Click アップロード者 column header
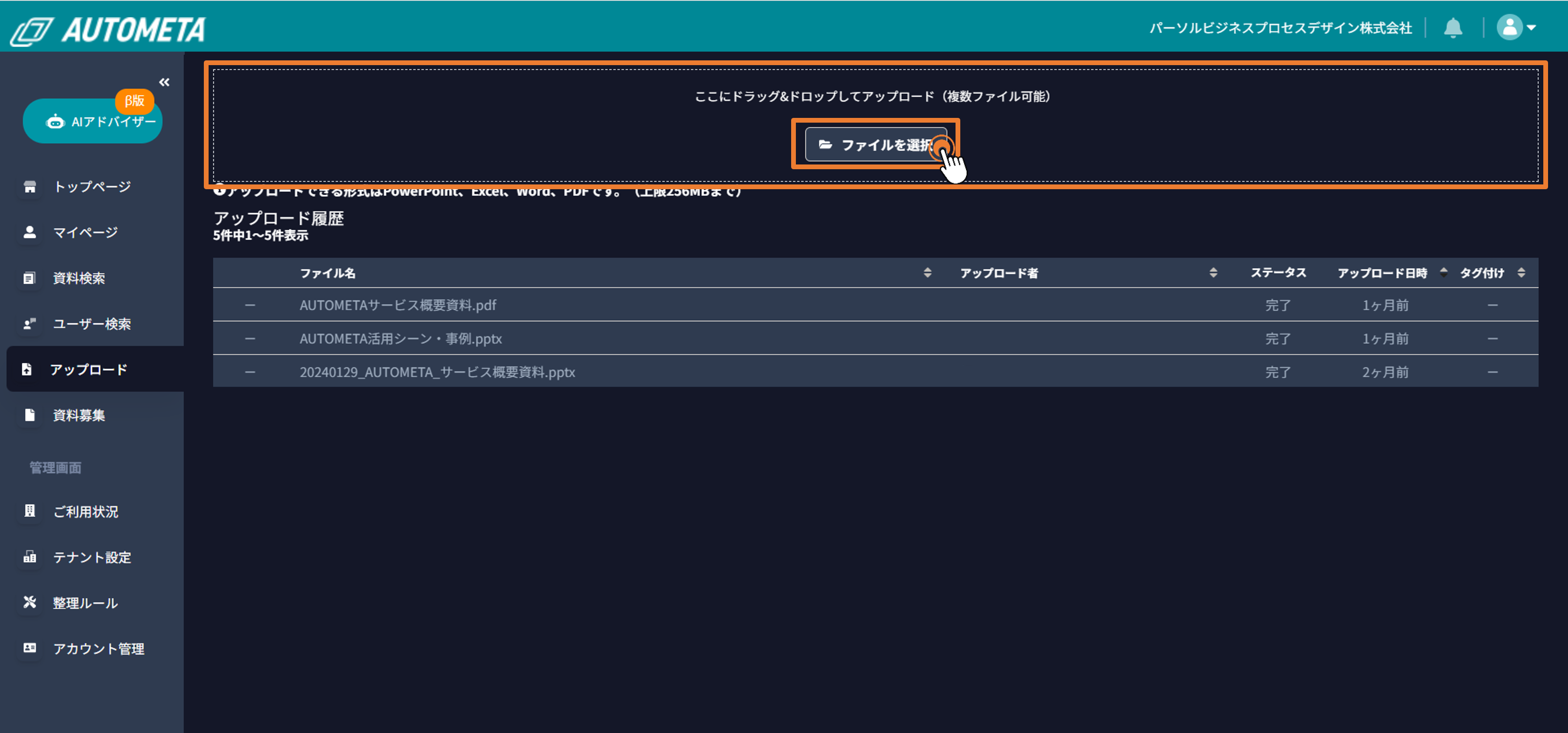The image size is (1568, 733). [999, 273]
